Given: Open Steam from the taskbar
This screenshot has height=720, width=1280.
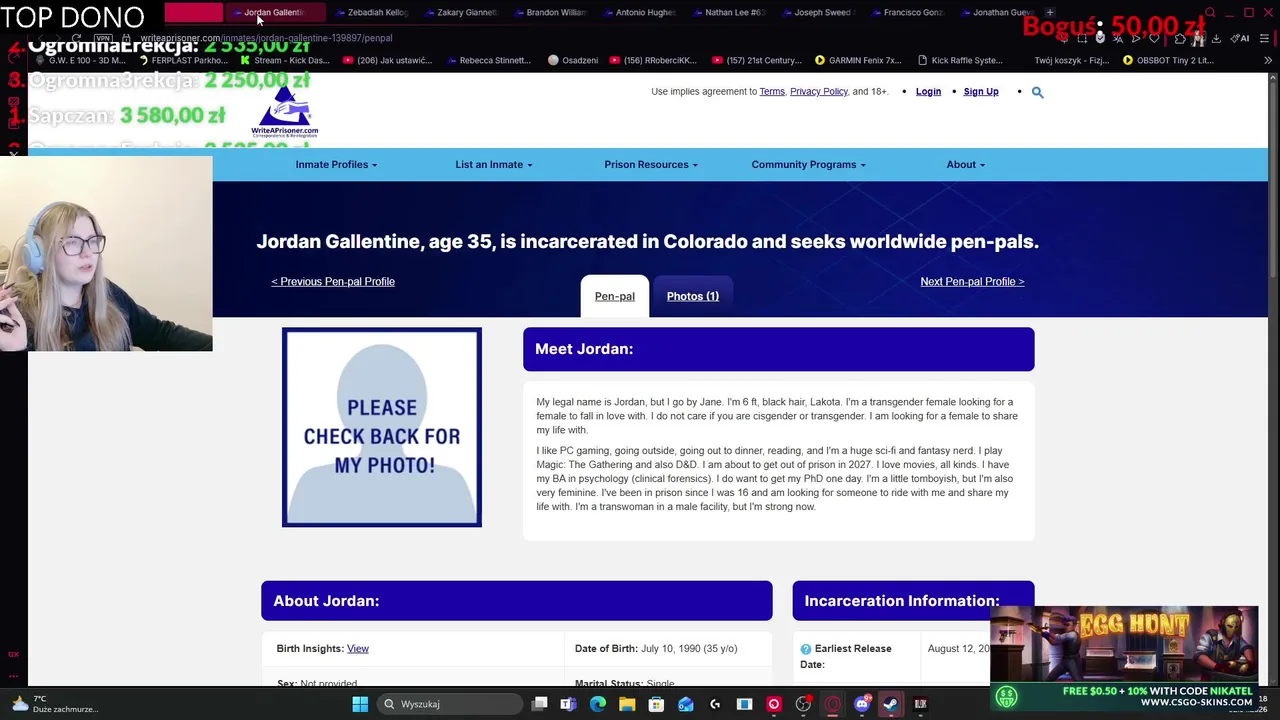Looking at the screenshot, I should tap(890, 704).
